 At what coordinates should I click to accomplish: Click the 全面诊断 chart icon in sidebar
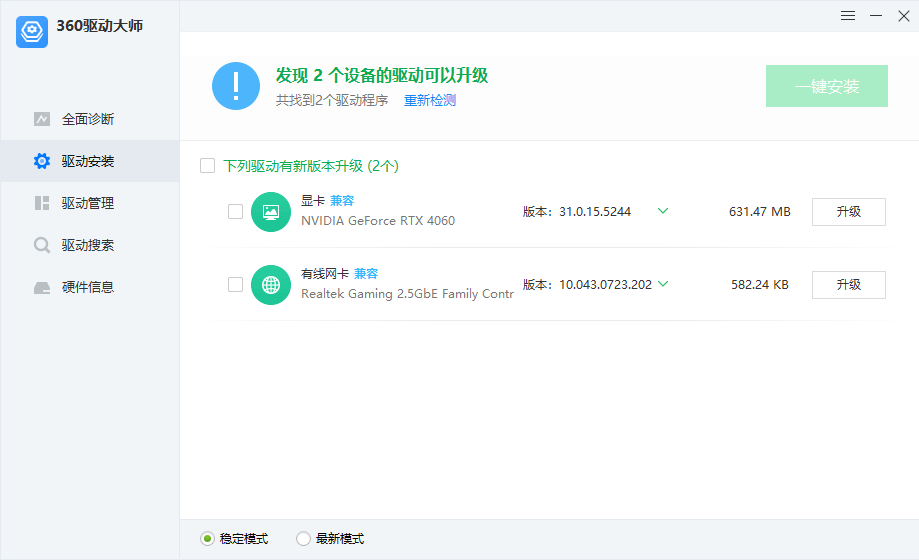tap(42, 119)
